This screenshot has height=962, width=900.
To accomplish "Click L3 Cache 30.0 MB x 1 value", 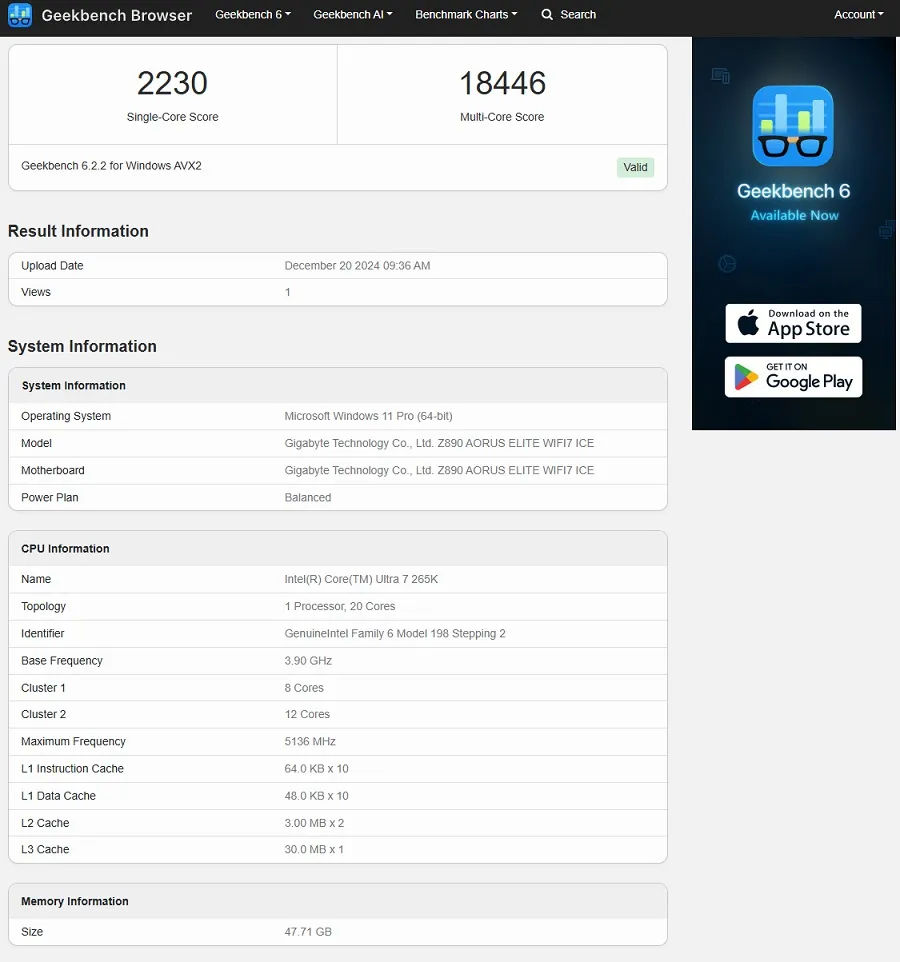I will point(313,849).
